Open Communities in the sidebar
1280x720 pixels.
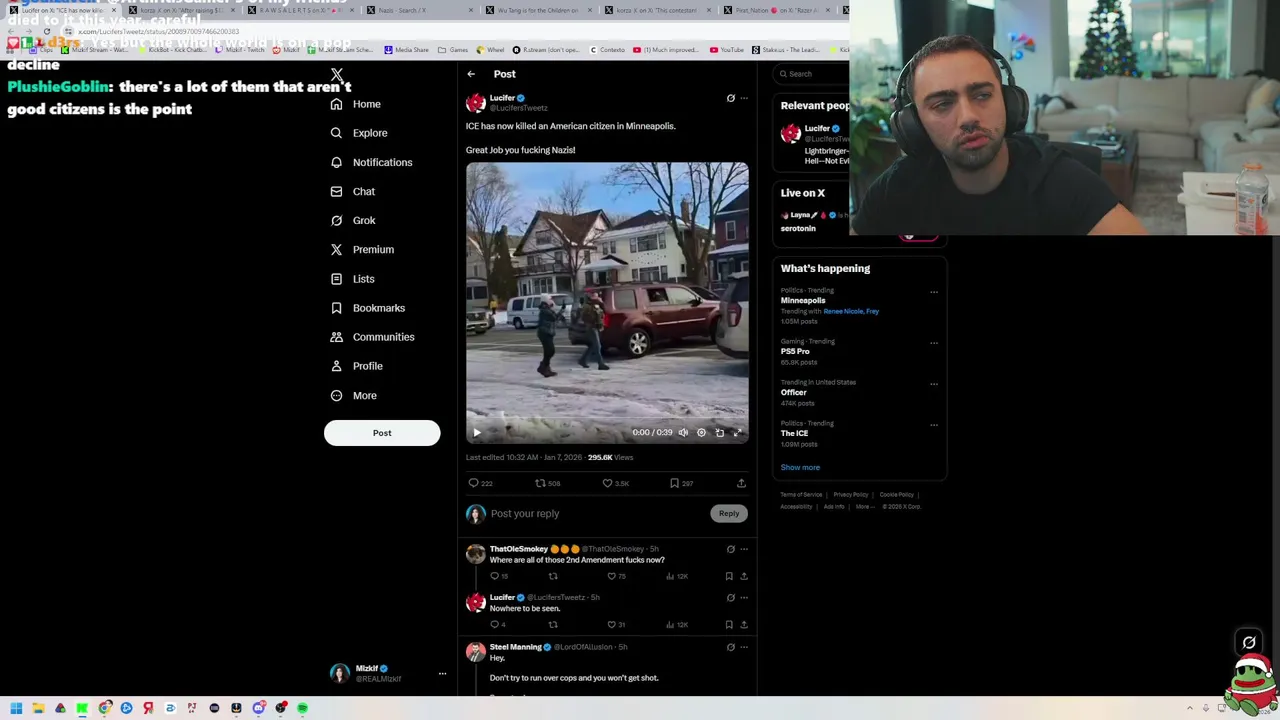372,337
